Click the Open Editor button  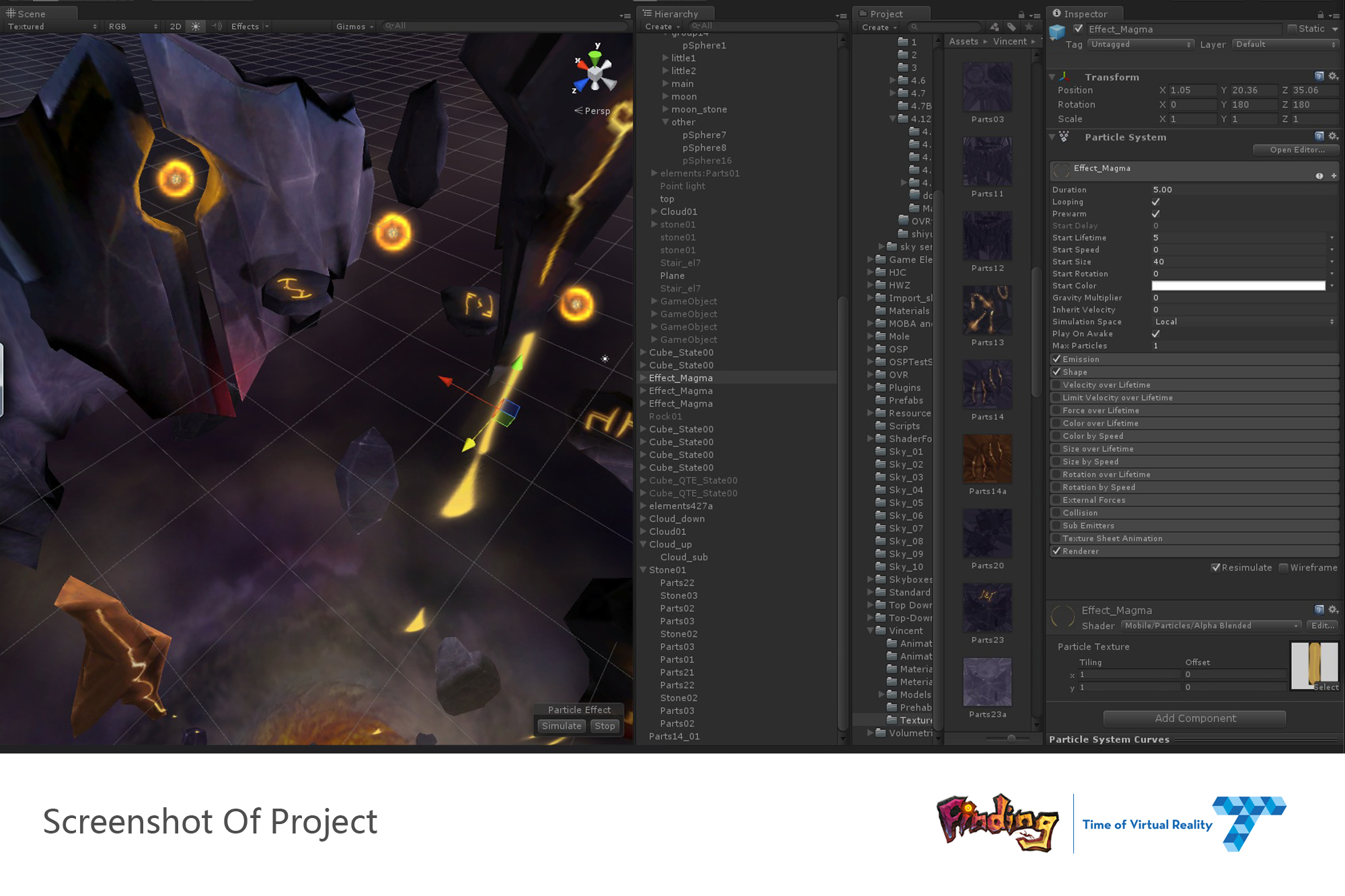(x=1297, y=150)
